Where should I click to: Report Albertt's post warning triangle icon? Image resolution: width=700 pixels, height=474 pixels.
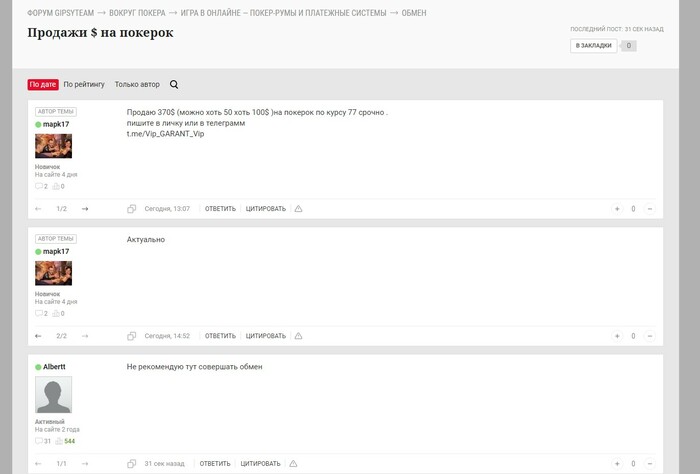pos(293,464)
